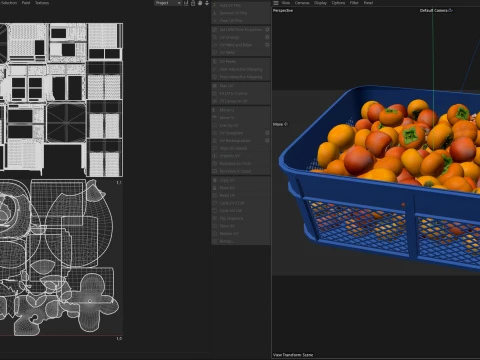Click the Remove UV Pins icon
The image size is (480, 360).
(x=215, y=13)
